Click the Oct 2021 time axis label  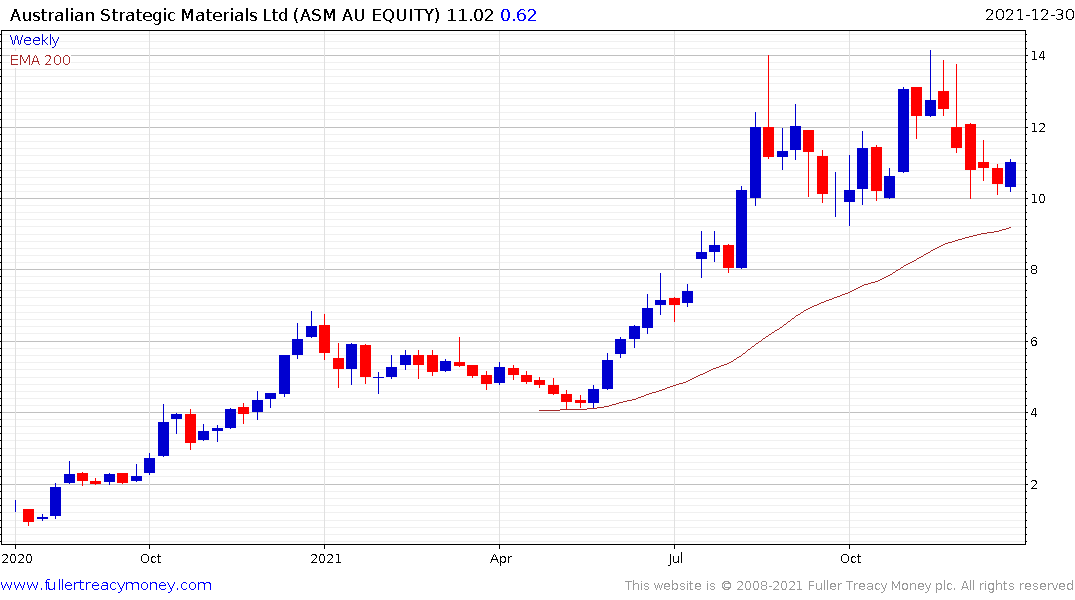[850, 558]
